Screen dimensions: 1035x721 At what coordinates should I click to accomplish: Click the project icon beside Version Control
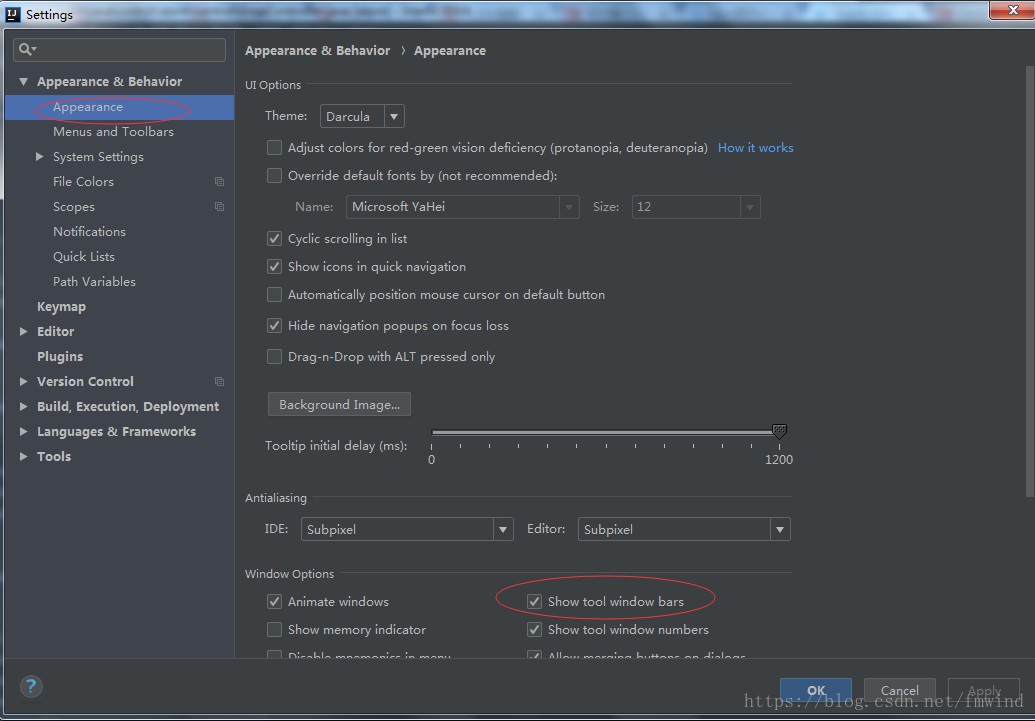(x=219, y=382)
